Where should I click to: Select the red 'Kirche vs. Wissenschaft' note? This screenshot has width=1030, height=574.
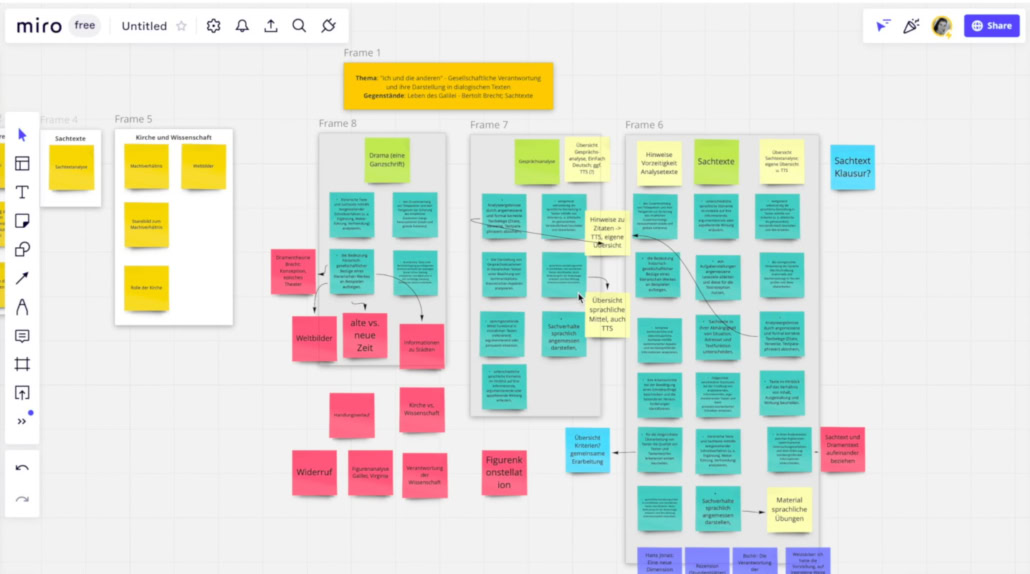click(422, 410)
